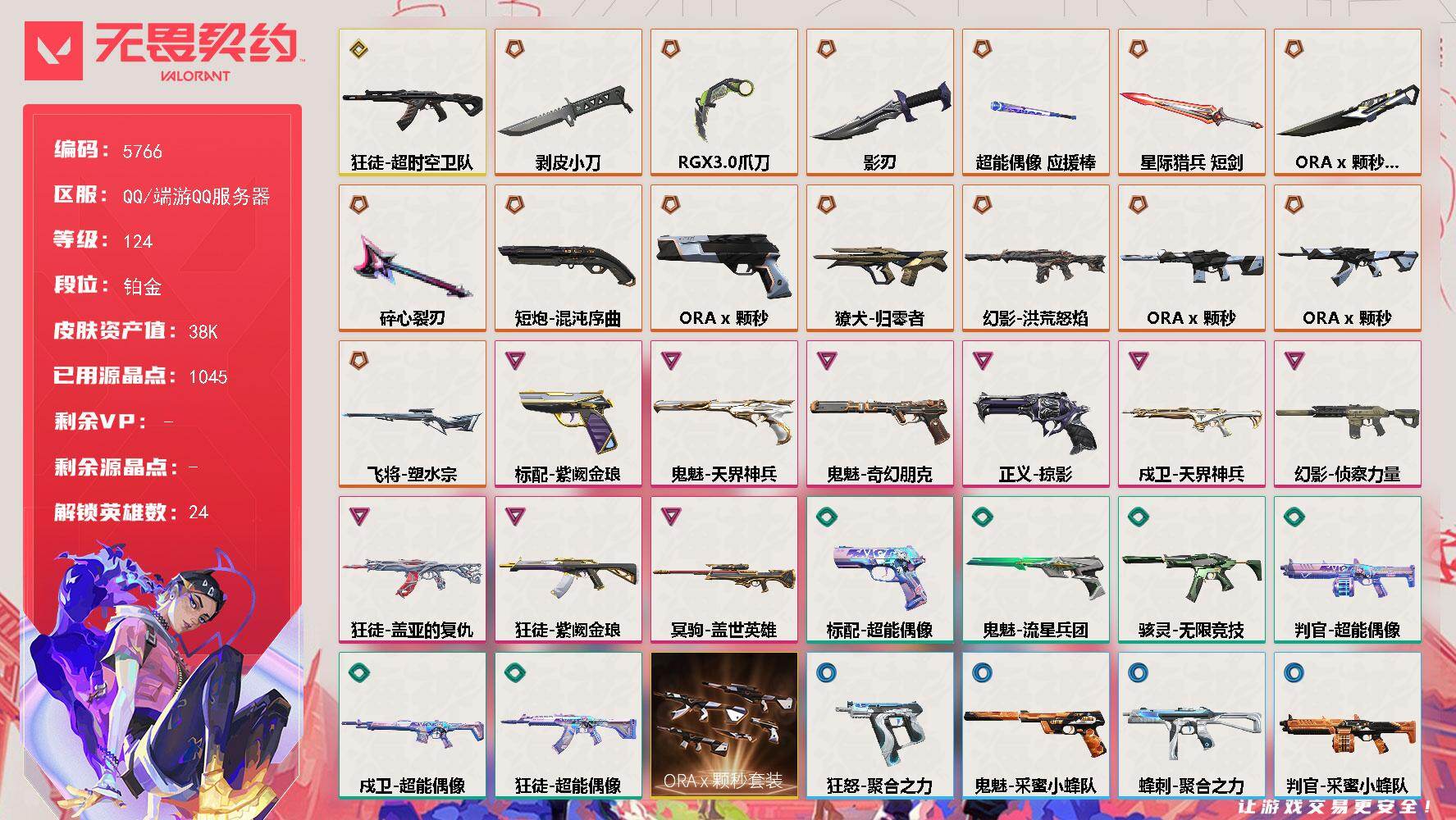Open the ORA x 颗秒套装 bundle card
The height and width of the screenshot is (820, 1456).
click(x=723, y=725)
